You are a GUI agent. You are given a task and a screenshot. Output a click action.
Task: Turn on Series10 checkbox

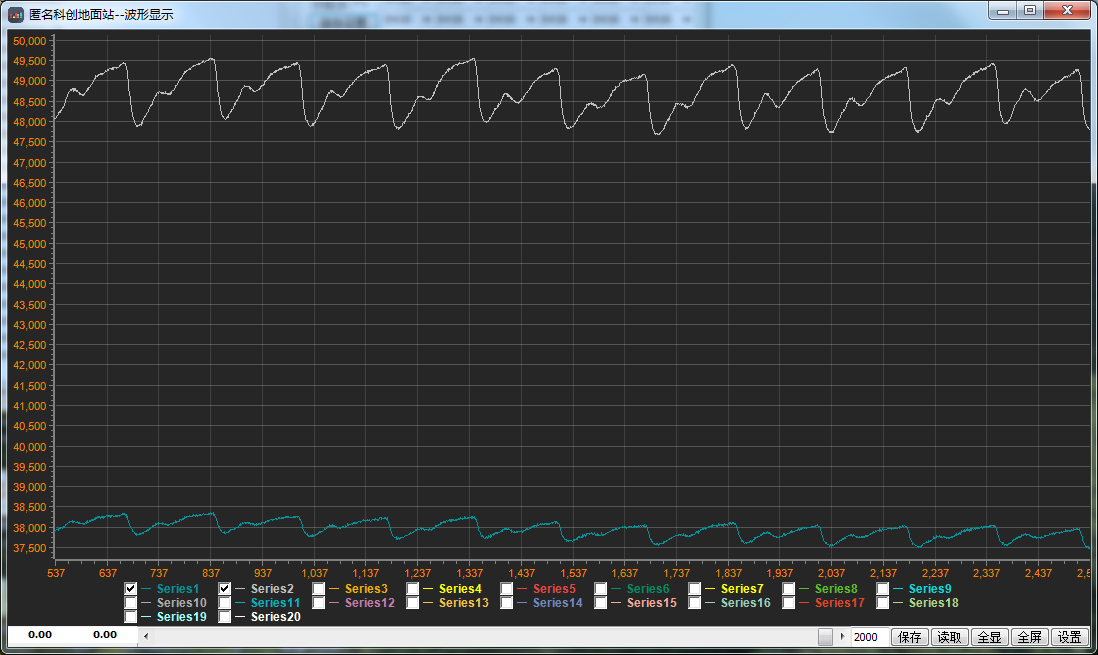point(130,602)
